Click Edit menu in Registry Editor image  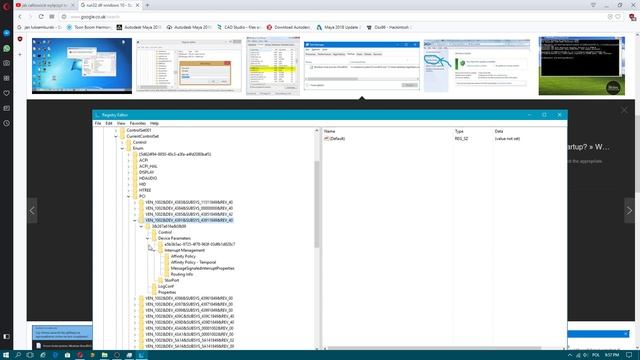[x=109, y=123]
